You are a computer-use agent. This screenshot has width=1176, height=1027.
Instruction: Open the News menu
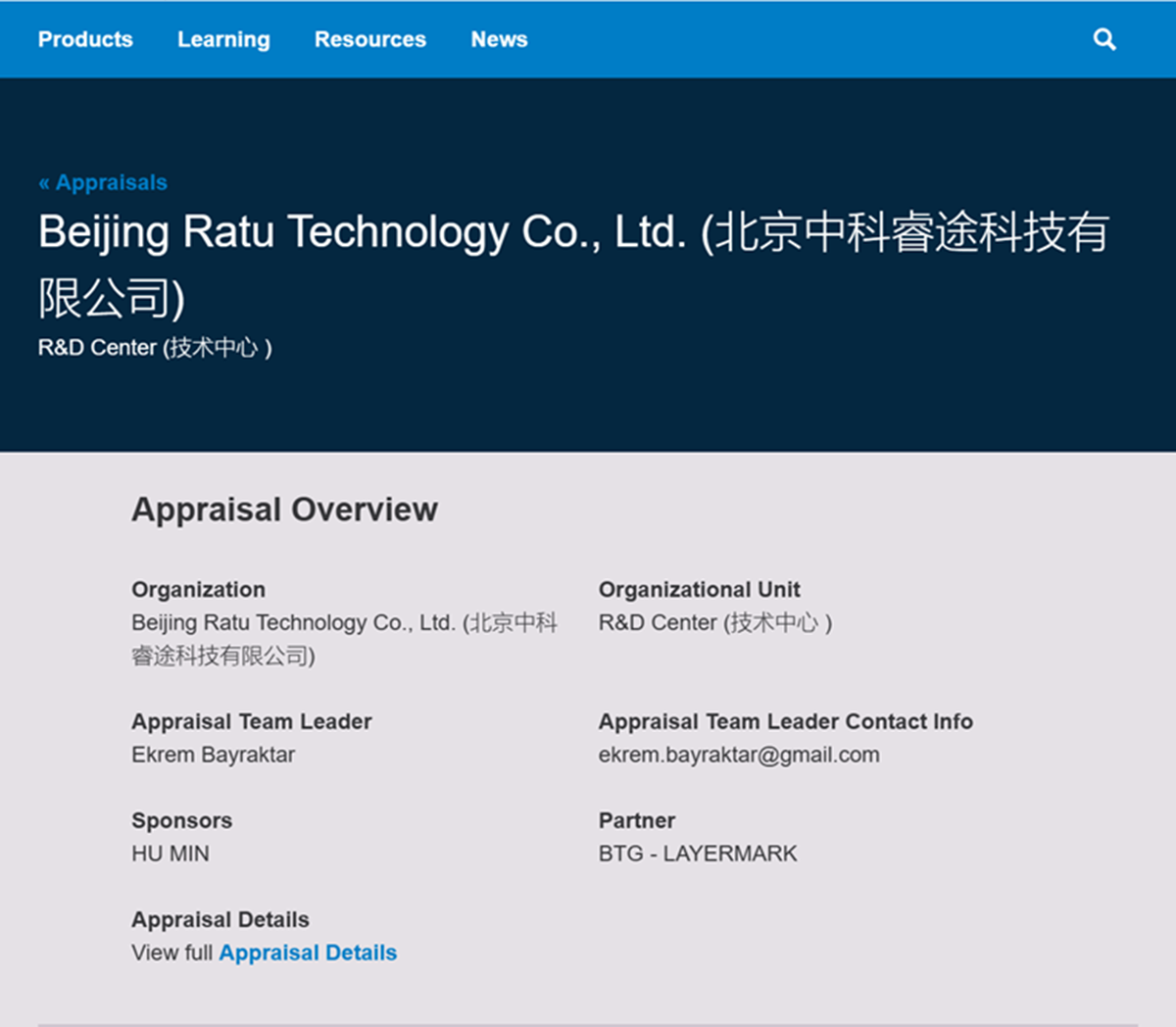click(499, 39)
